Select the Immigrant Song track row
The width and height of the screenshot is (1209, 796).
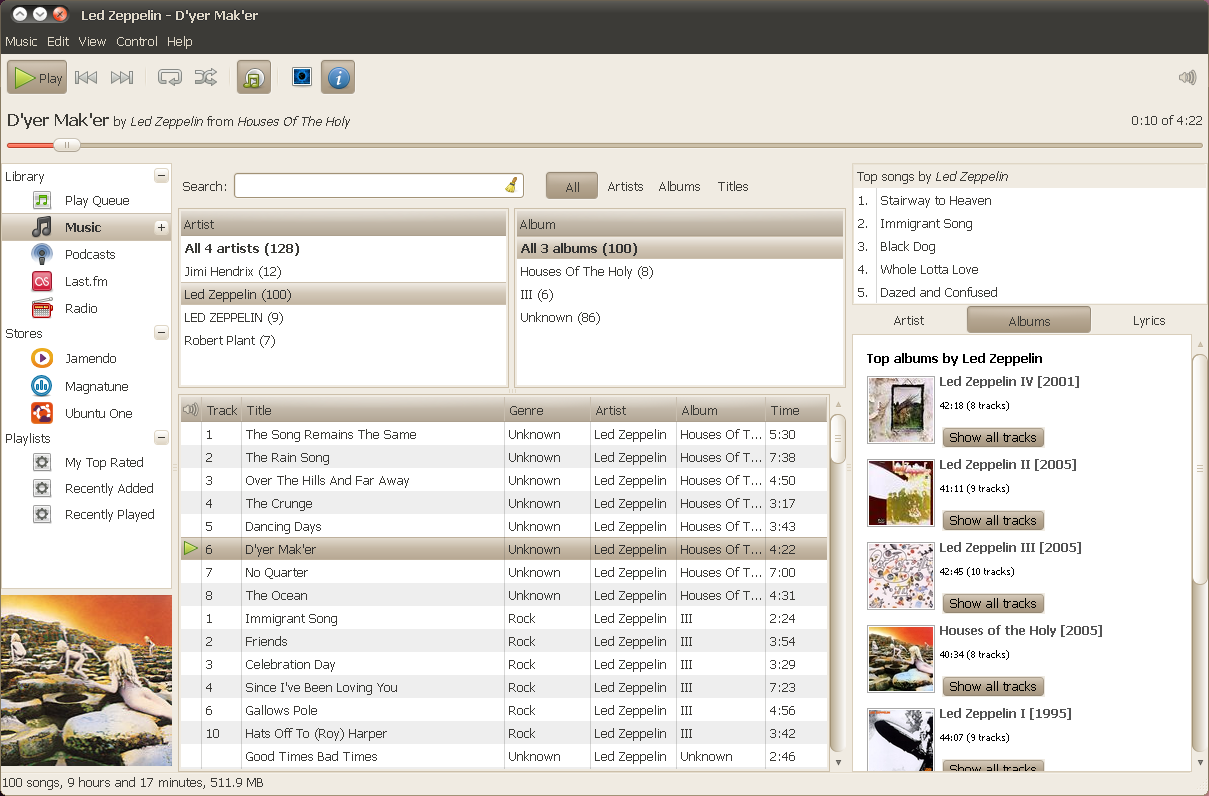click(504, 618)
